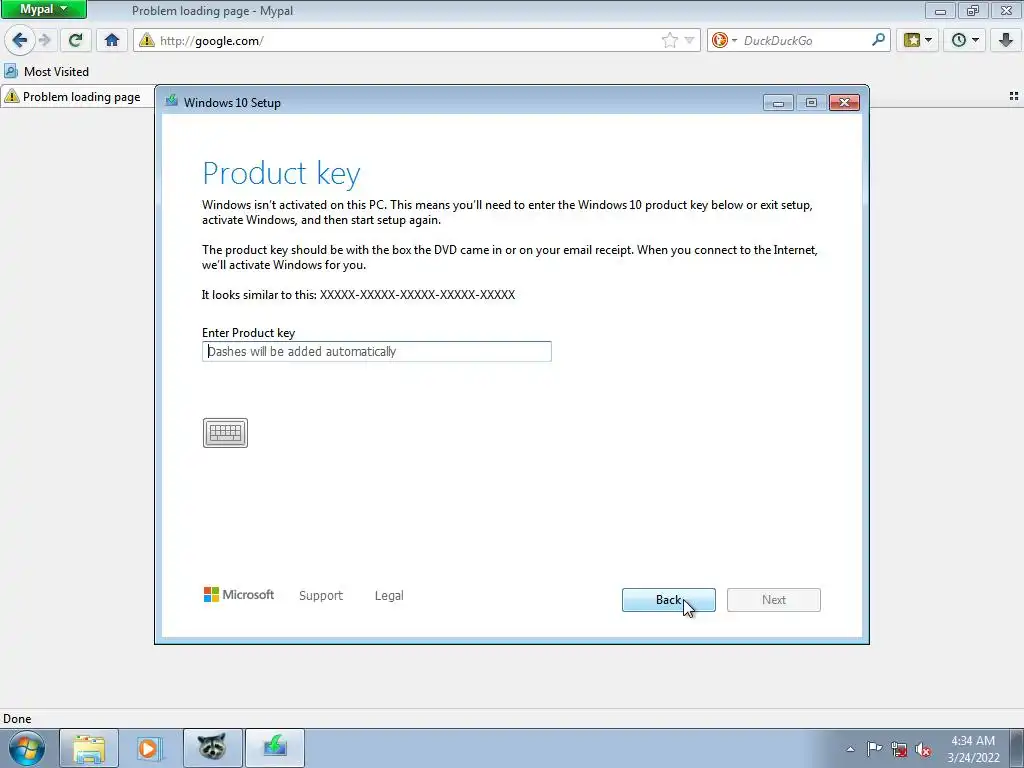Open the Support link
The width and height of the screenshot is (1024, 768).
pyautogui.click(x=321, y=596)
